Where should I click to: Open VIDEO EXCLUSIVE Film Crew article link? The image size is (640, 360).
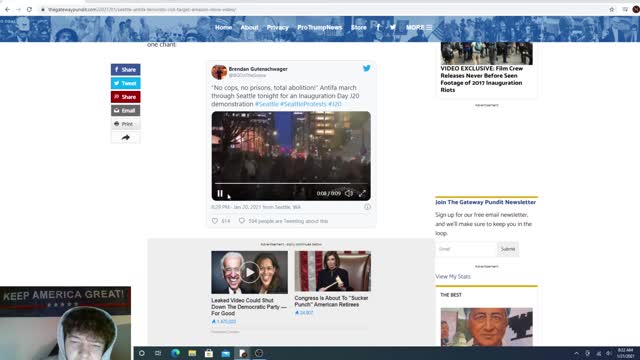click(482, 79)
